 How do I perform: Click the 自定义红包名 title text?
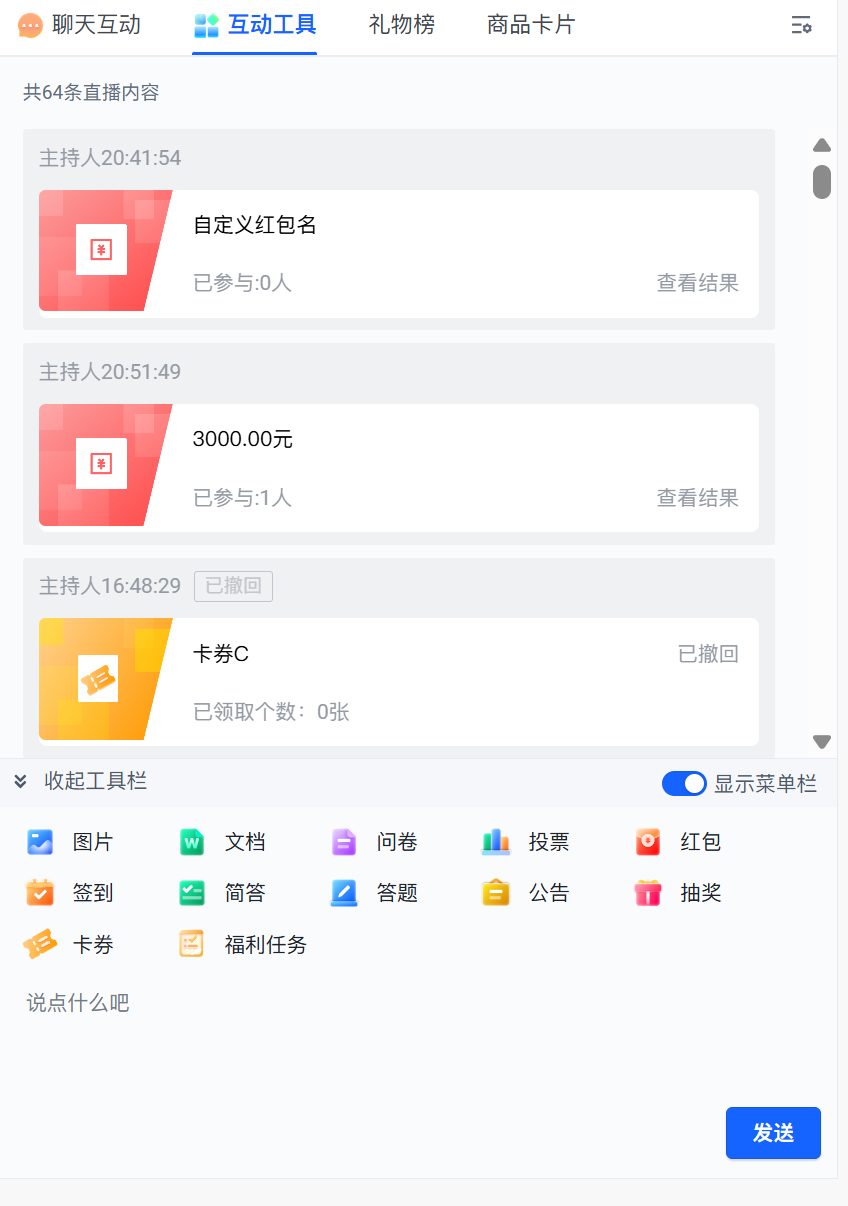(255, 225)
